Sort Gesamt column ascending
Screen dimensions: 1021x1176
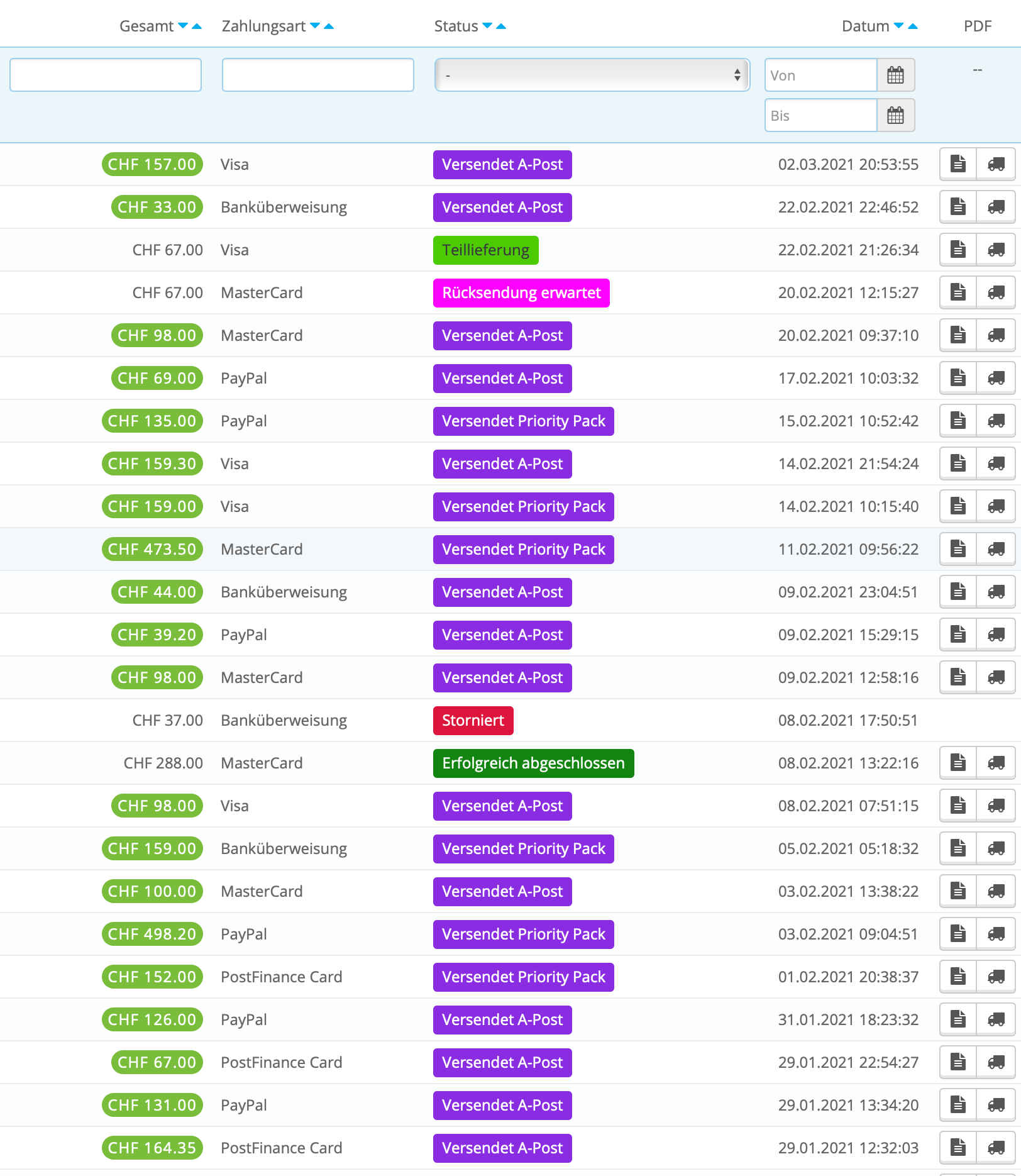pyautogui.click(x=197, y=26)
